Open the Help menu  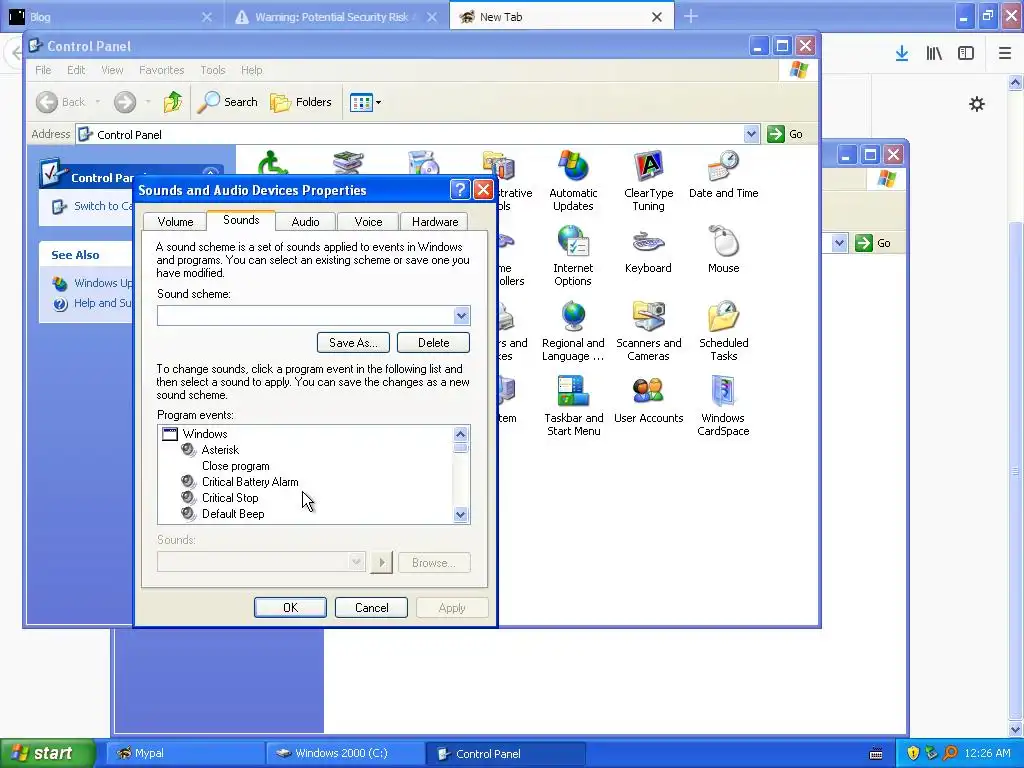(x=251, y=70)
